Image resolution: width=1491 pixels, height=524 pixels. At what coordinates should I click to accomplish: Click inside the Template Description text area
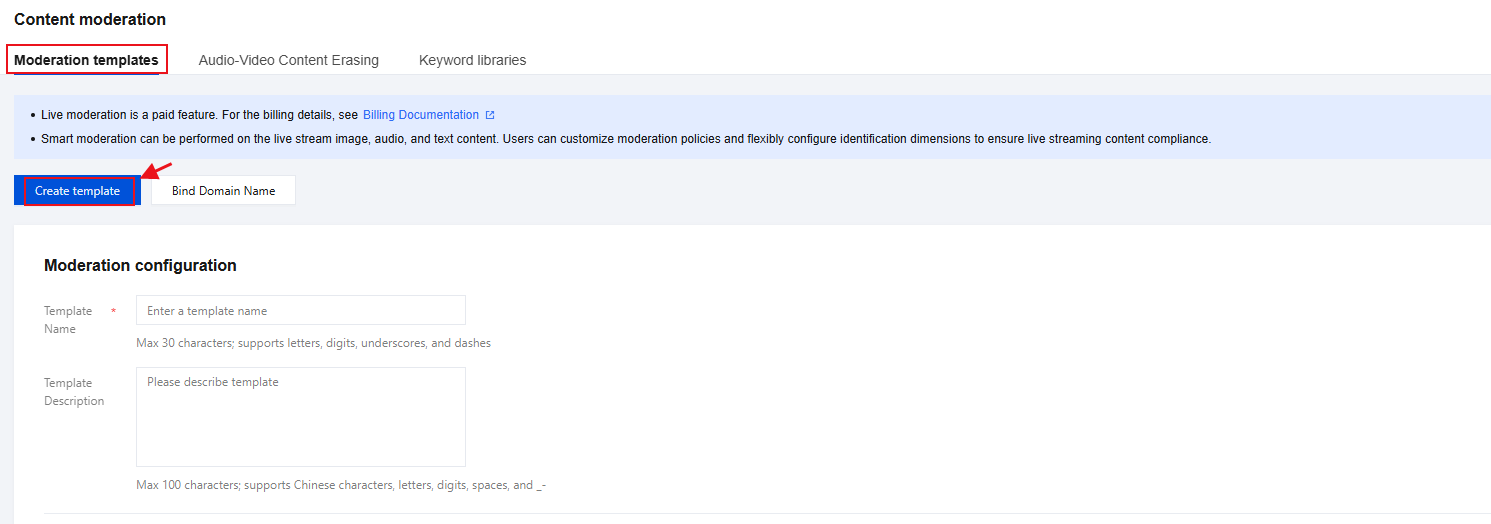click(x=300, y=416)
